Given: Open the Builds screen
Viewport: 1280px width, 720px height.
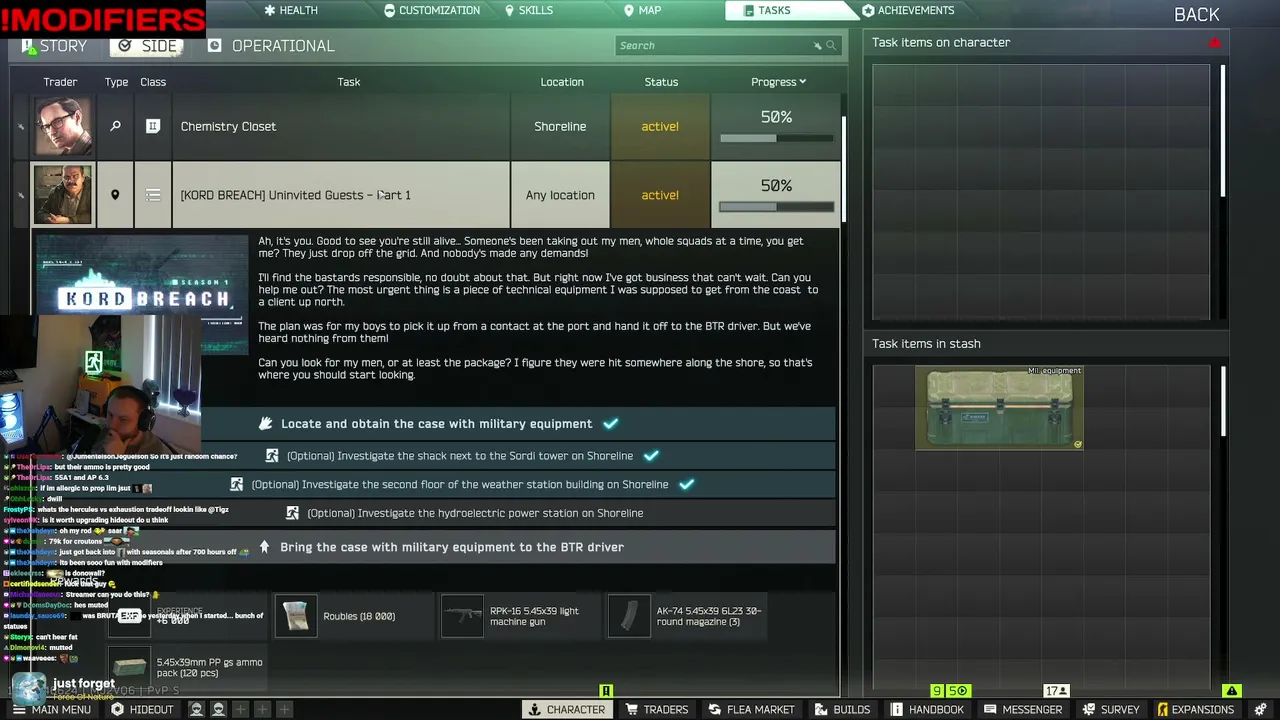Looking at the screenshot, I should pos(842,710).
